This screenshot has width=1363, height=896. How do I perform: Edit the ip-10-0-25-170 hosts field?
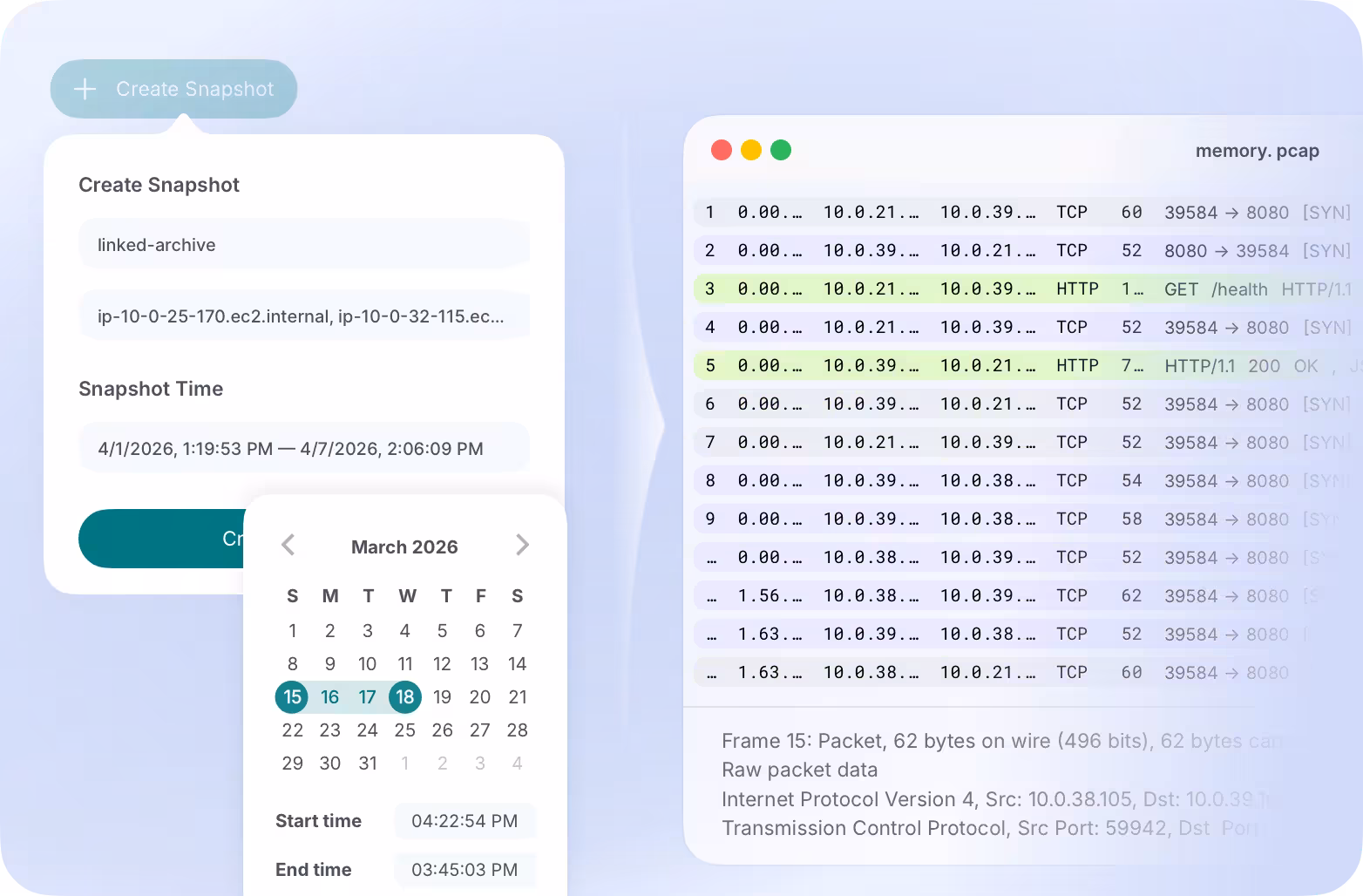304,316
